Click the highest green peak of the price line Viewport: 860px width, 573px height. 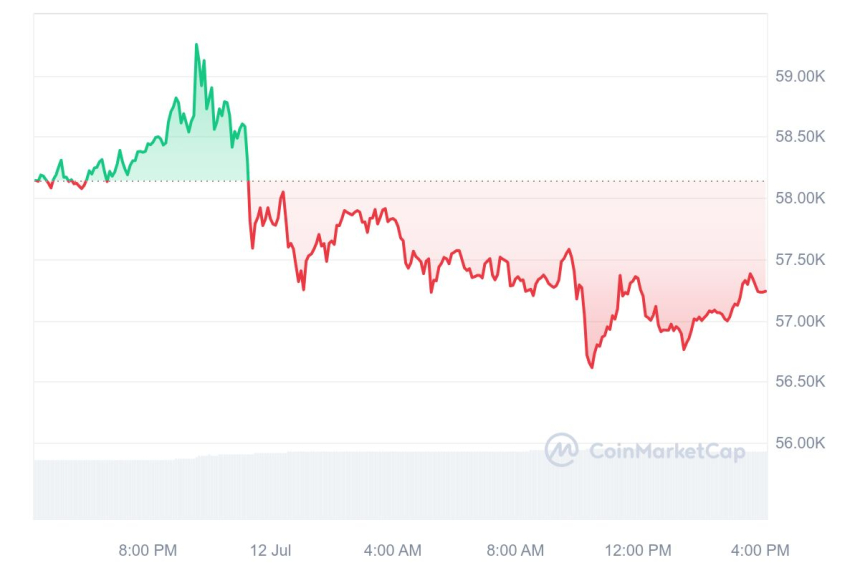pyautogui.click(x=196, y=45)
